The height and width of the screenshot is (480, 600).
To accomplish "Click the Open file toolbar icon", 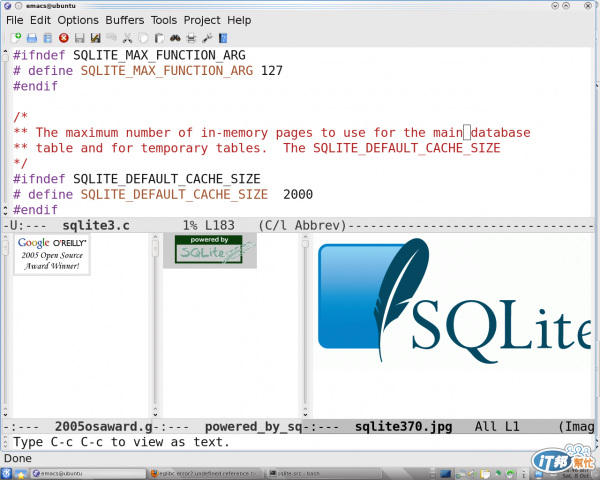I will point(32,38).
